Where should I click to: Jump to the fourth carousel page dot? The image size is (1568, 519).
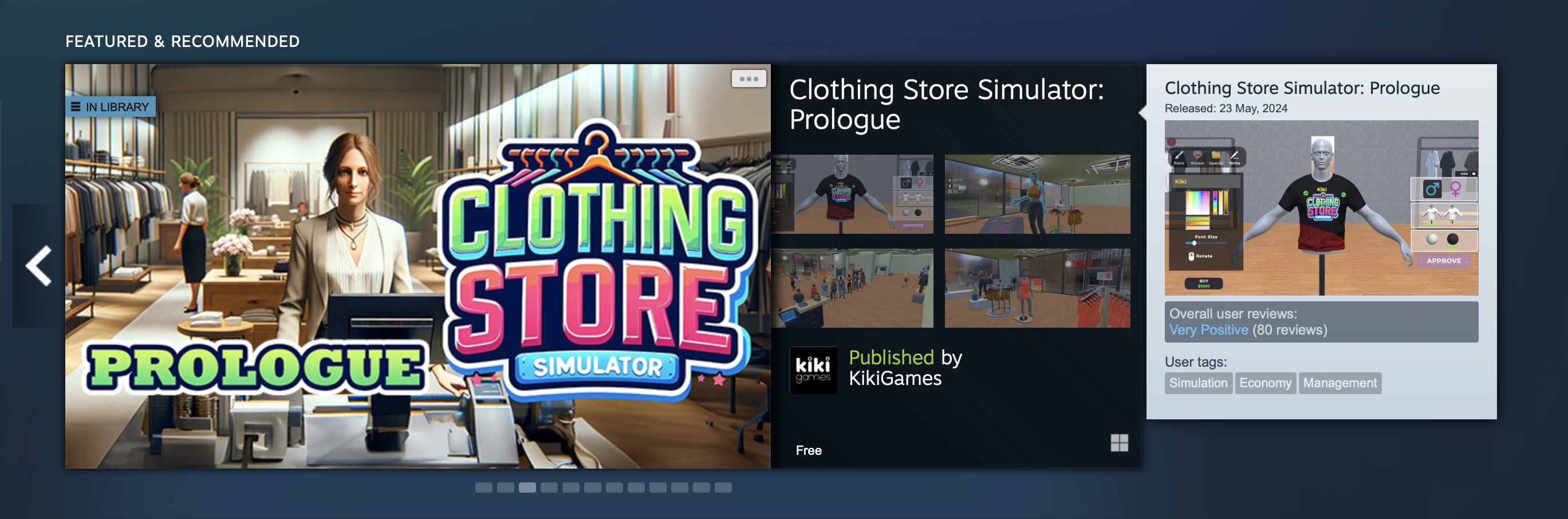pyautogui.click(x=549, y=487)
